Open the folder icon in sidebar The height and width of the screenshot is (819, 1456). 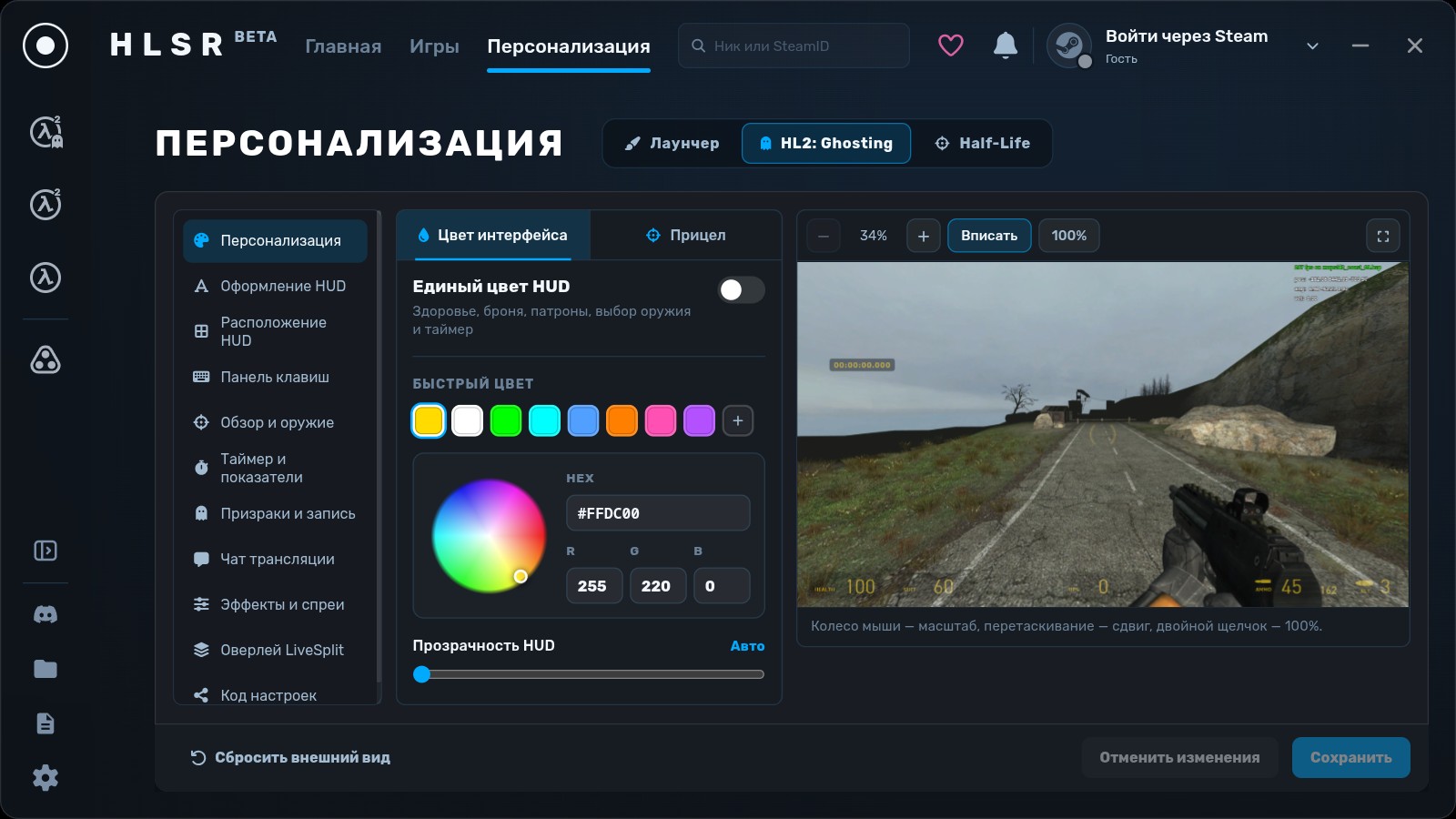[x=45, y=669]
